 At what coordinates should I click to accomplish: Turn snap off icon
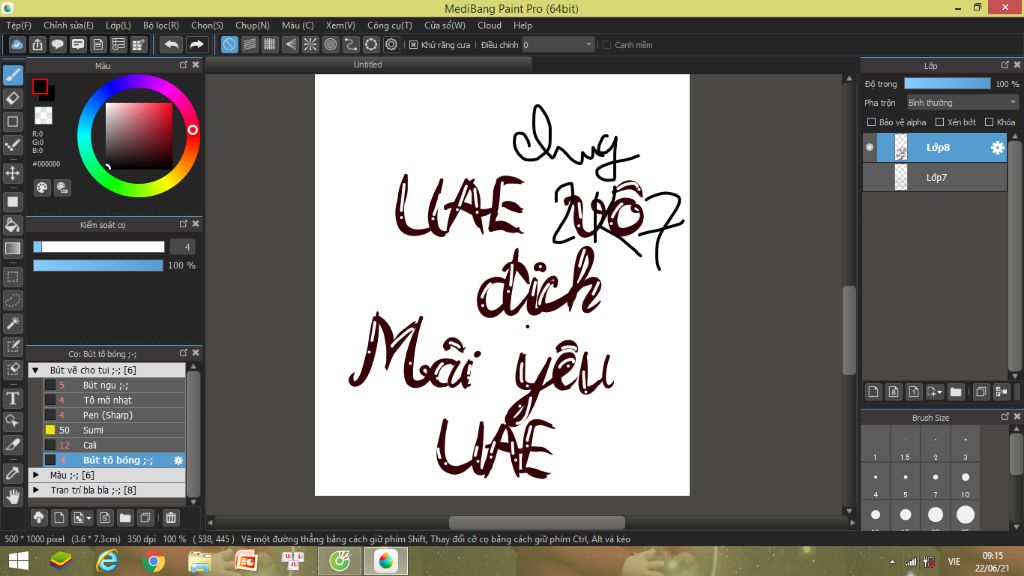coord(229,44)
